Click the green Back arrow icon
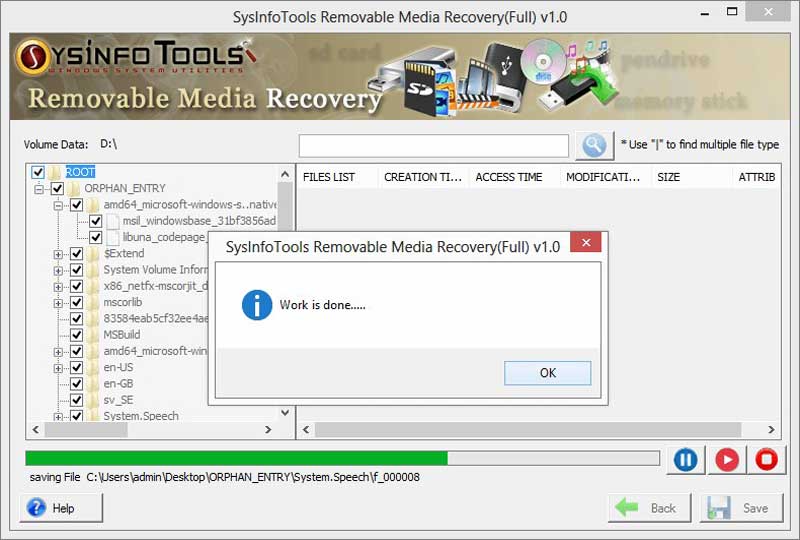 click(627, 507)
